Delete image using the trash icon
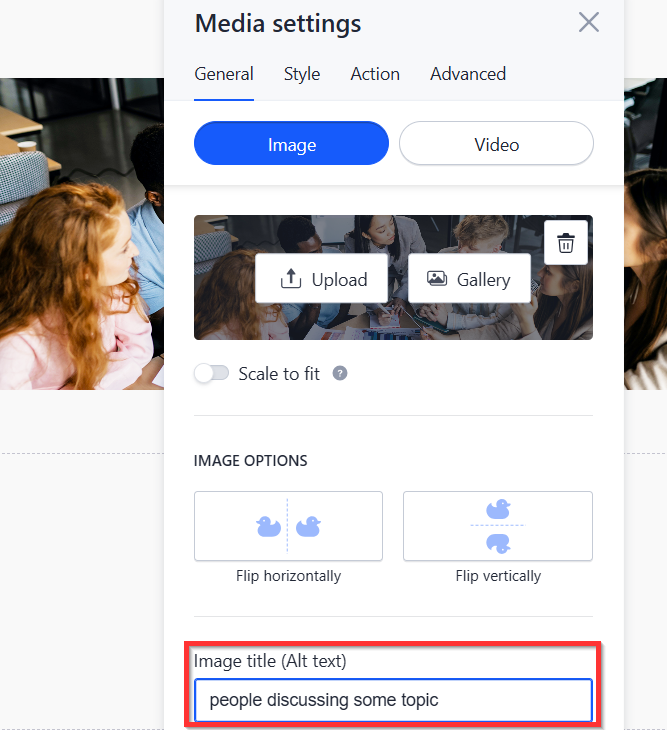Viewport: 667px width, 730px height. point(566,243)
